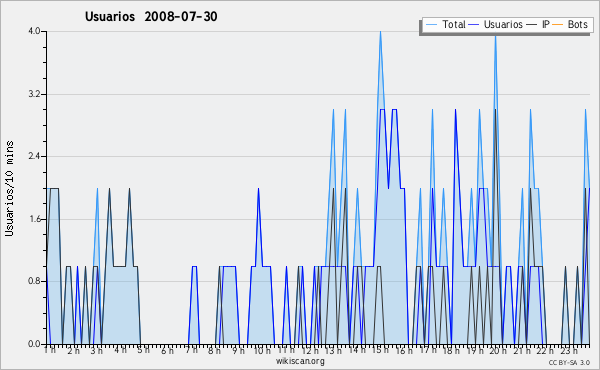Click the '19 h' x-axis label

point(475,350)
